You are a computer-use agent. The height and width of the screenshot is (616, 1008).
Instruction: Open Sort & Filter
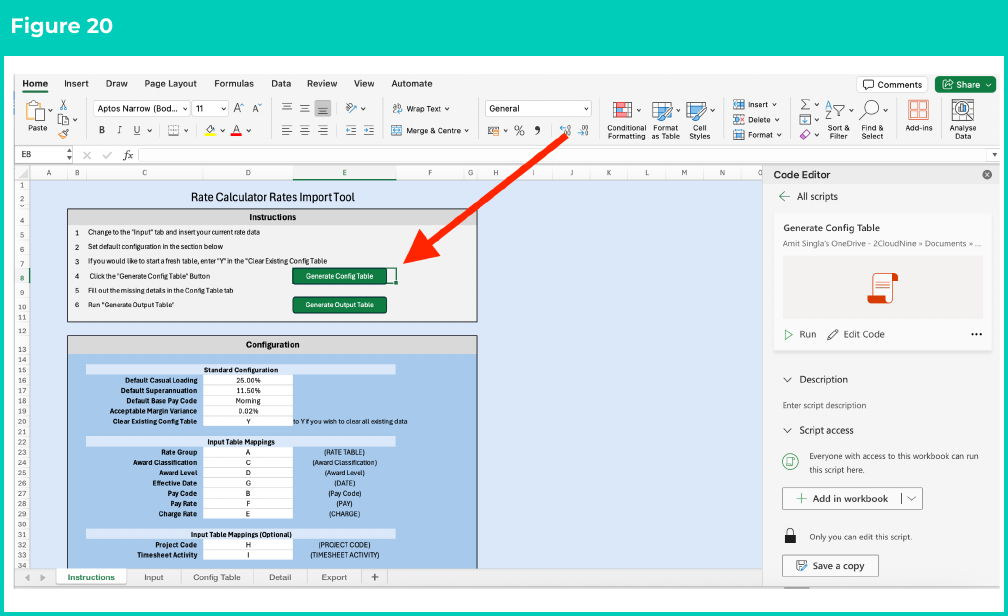(x=838, y=120)
